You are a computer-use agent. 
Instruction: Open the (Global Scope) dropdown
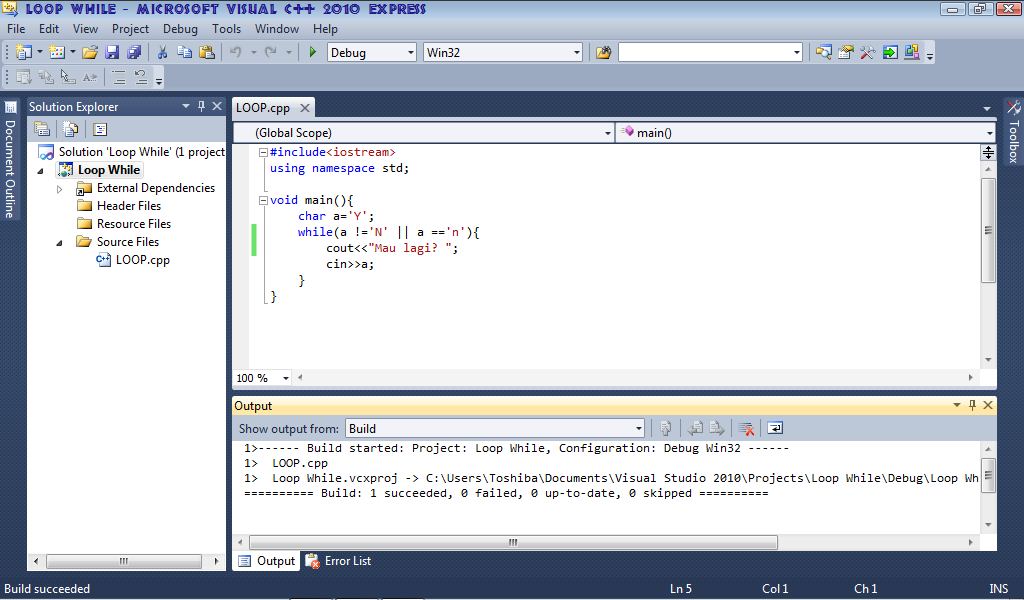607,133
